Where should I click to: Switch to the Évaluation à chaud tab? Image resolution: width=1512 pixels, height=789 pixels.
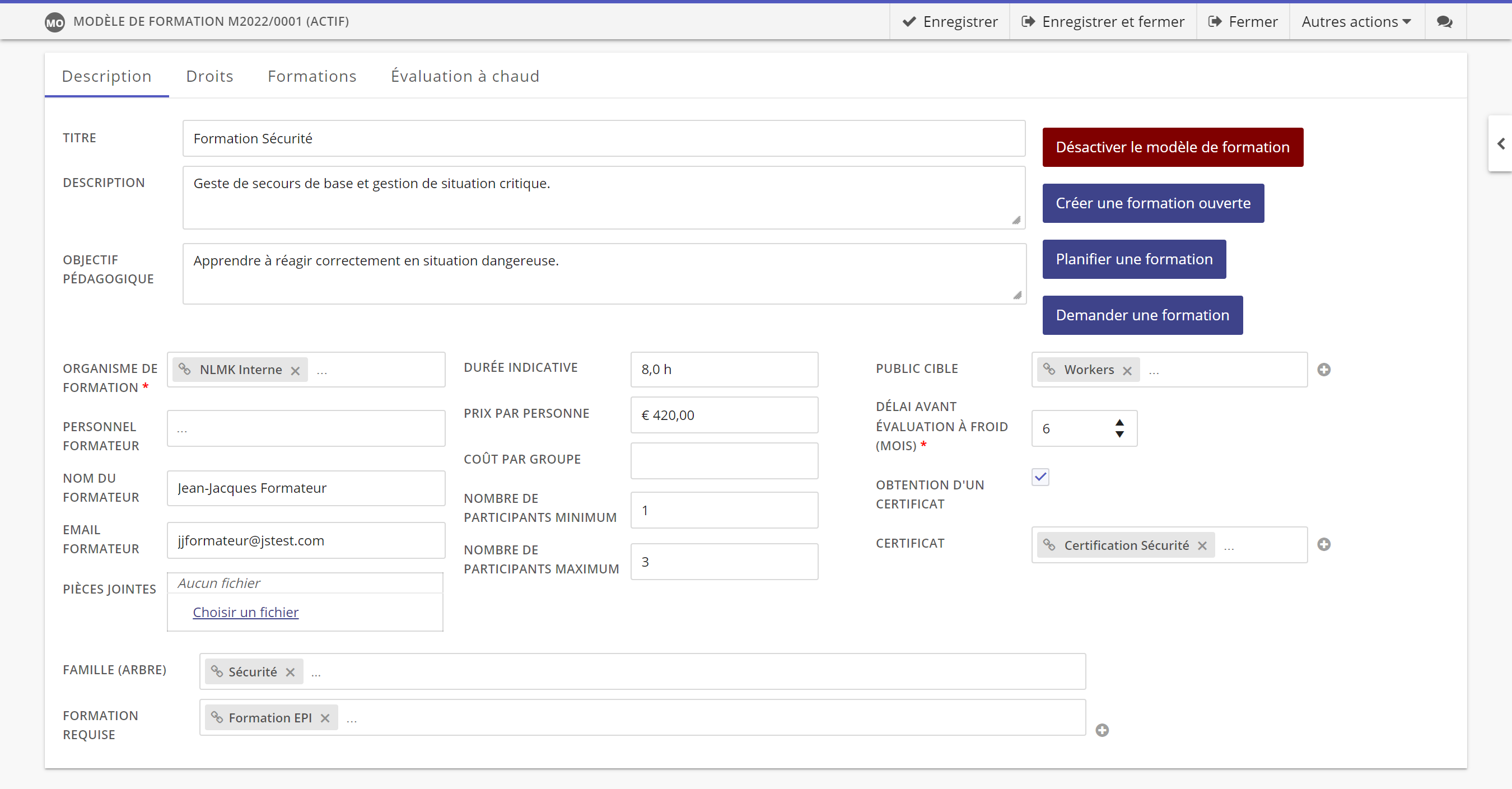pyautogui.click(x=465, y=76)
